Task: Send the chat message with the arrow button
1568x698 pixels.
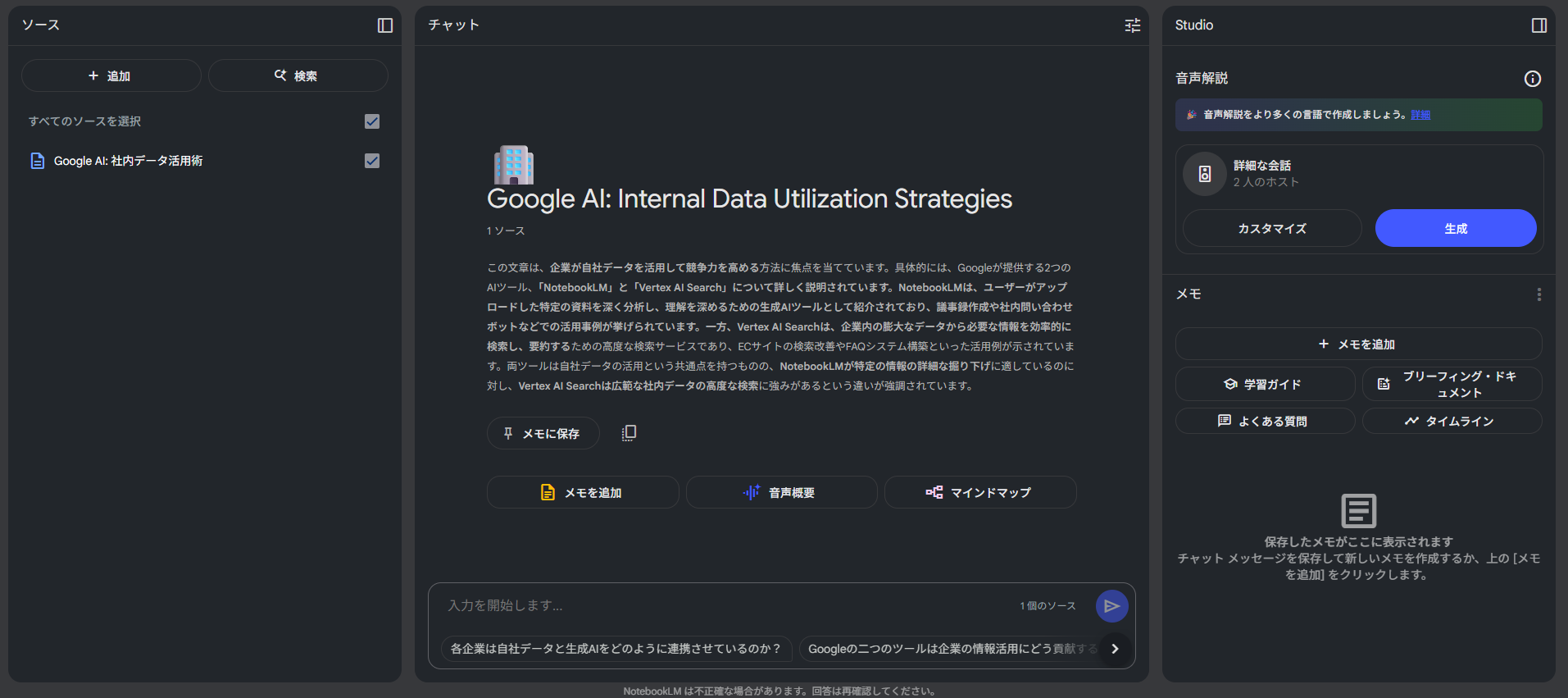Action: click(x=1112, y=606)
